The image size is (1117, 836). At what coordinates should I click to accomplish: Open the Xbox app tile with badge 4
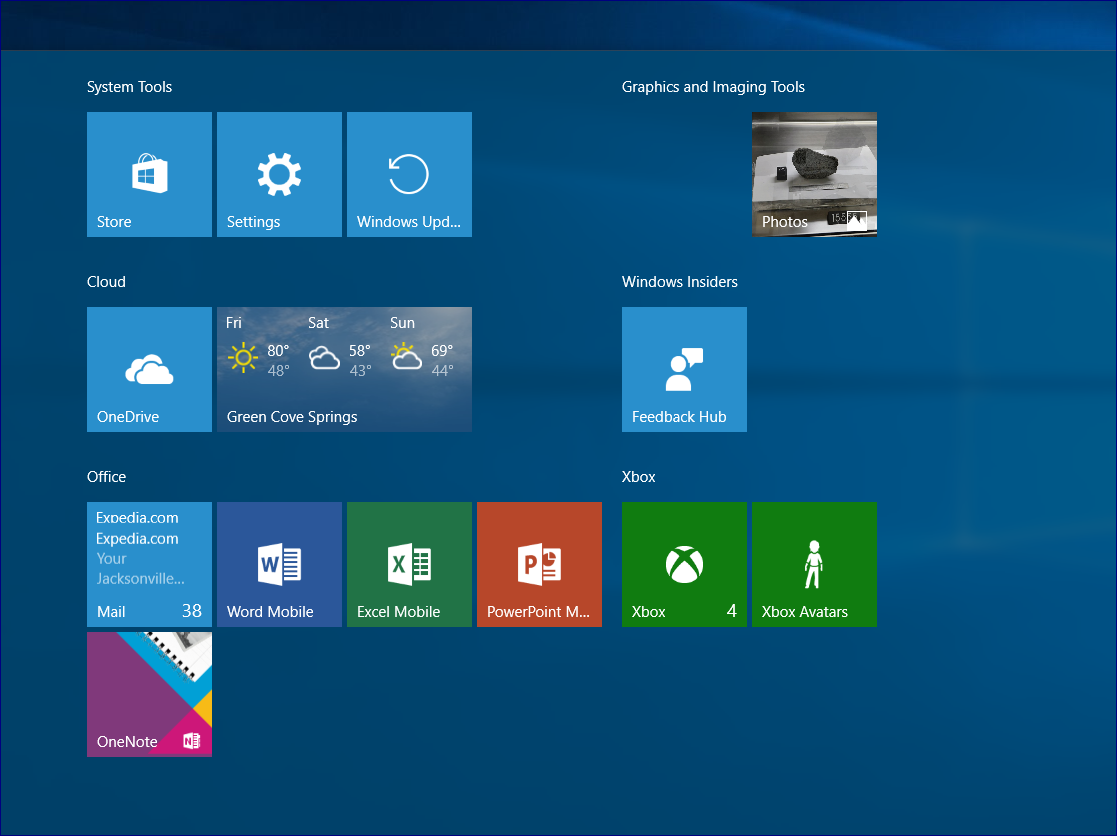tap(684, 564)
